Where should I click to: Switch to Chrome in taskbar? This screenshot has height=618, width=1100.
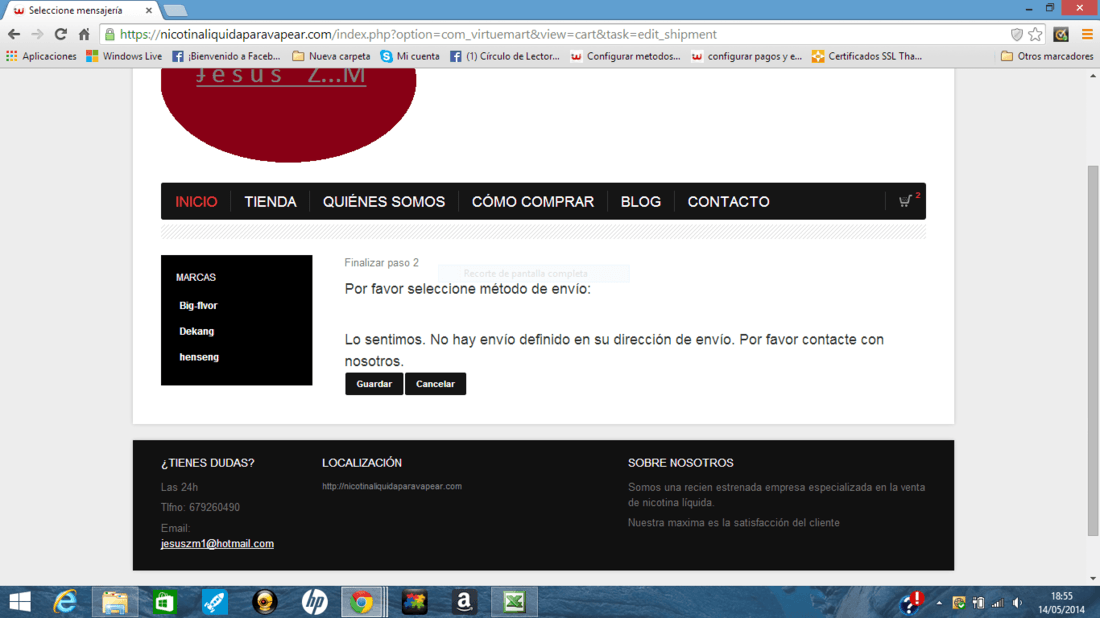[362, 602]
